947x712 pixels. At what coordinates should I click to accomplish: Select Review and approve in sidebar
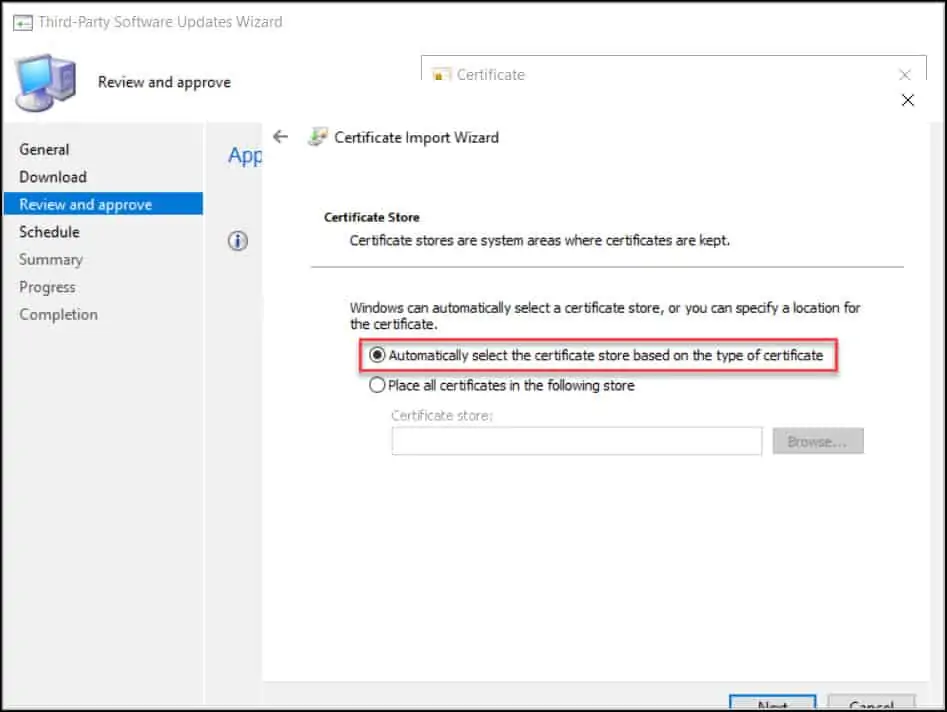tap(103, 204)
